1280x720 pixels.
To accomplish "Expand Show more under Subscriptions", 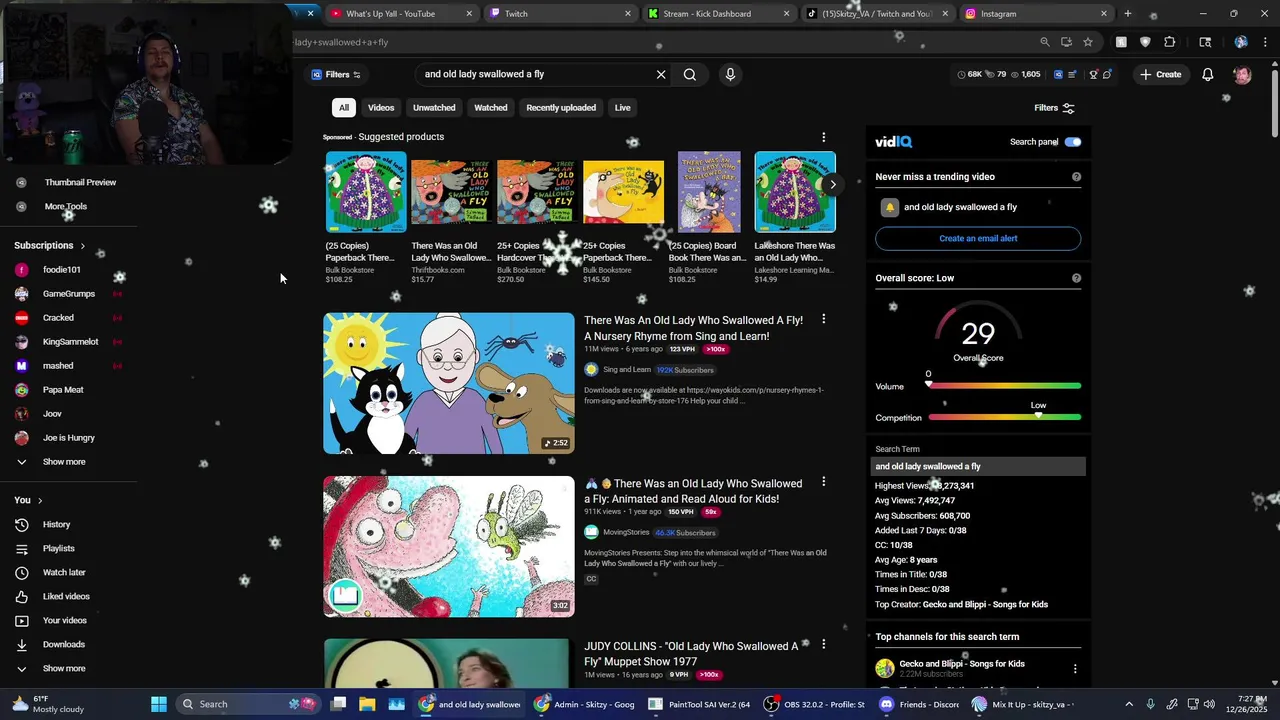I will (x=64, y=462).
